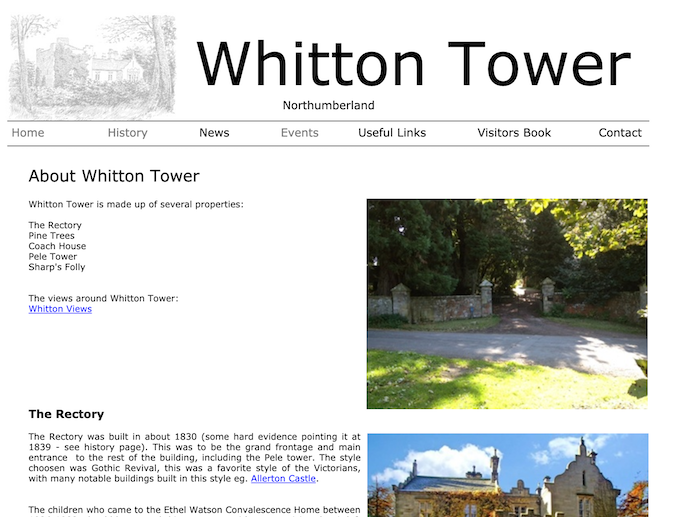Click the About Whitton Tower heading

pyautogui.click(x=114, y=177)
